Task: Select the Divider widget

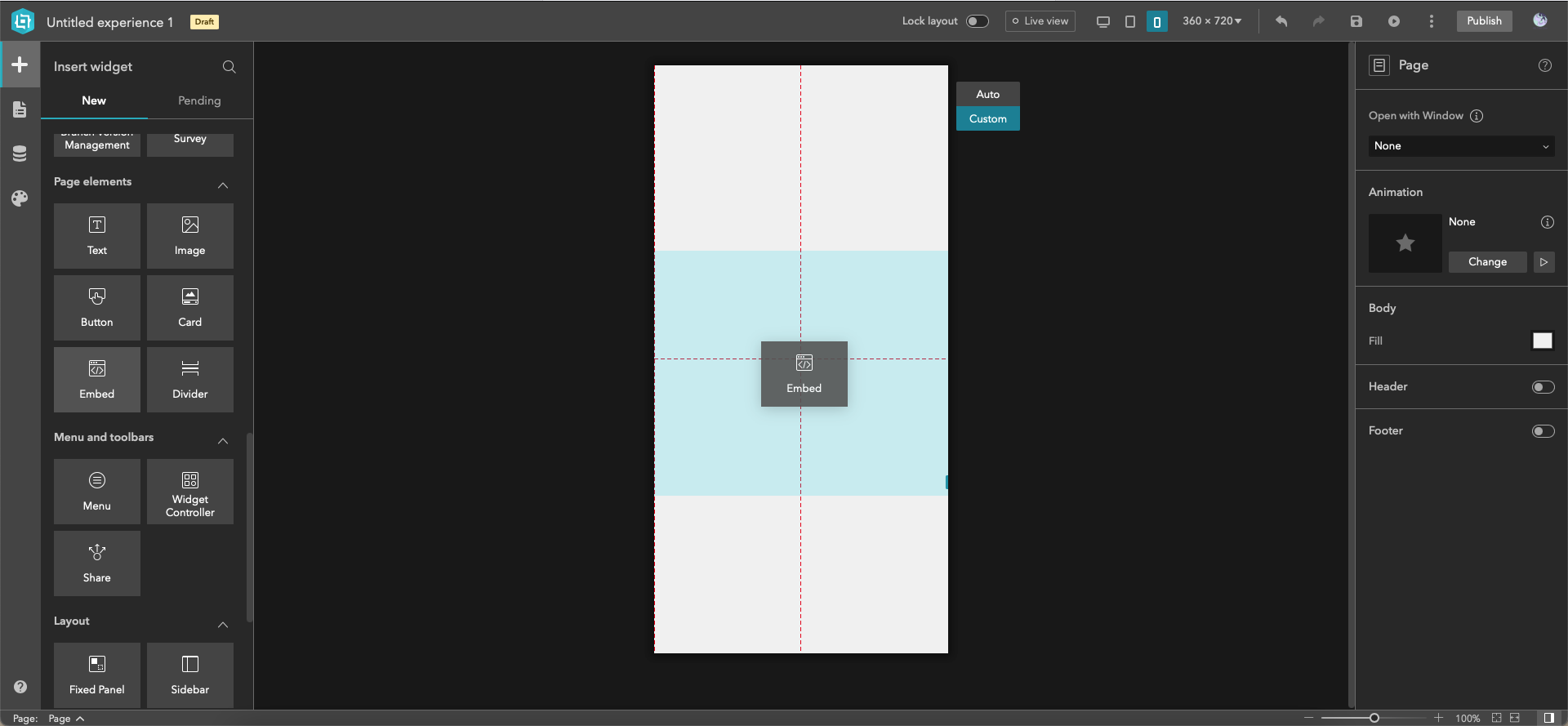Action: coord(190,380)
